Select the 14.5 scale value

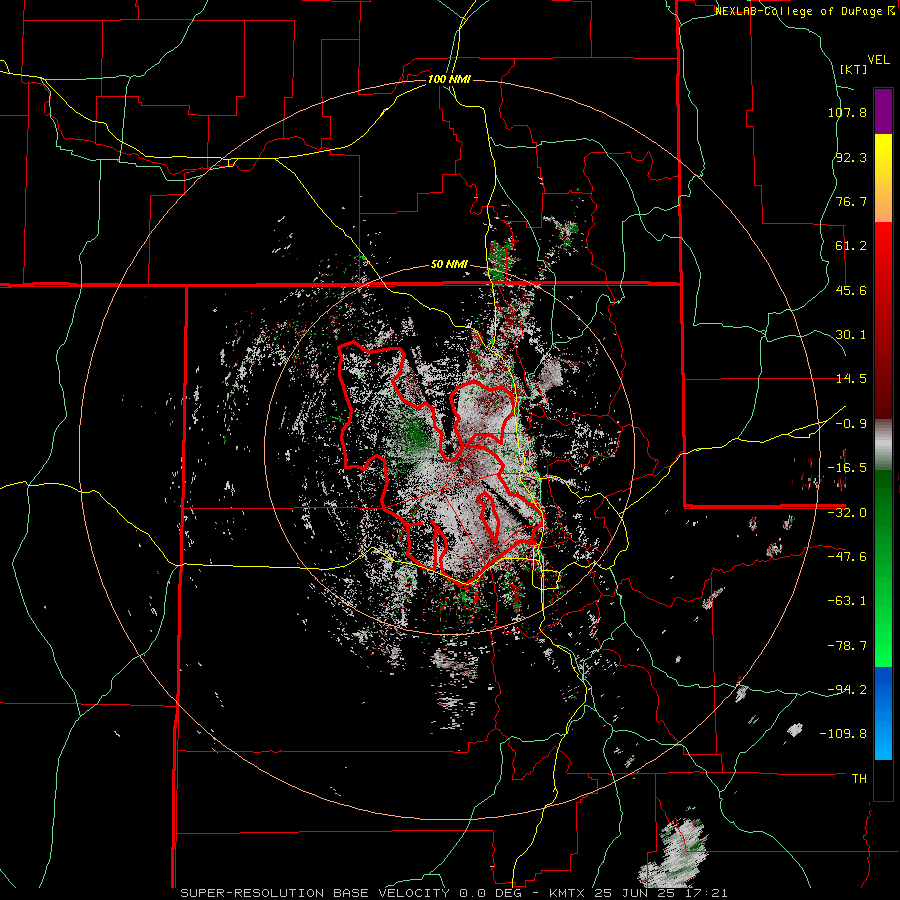pos(851,379)
